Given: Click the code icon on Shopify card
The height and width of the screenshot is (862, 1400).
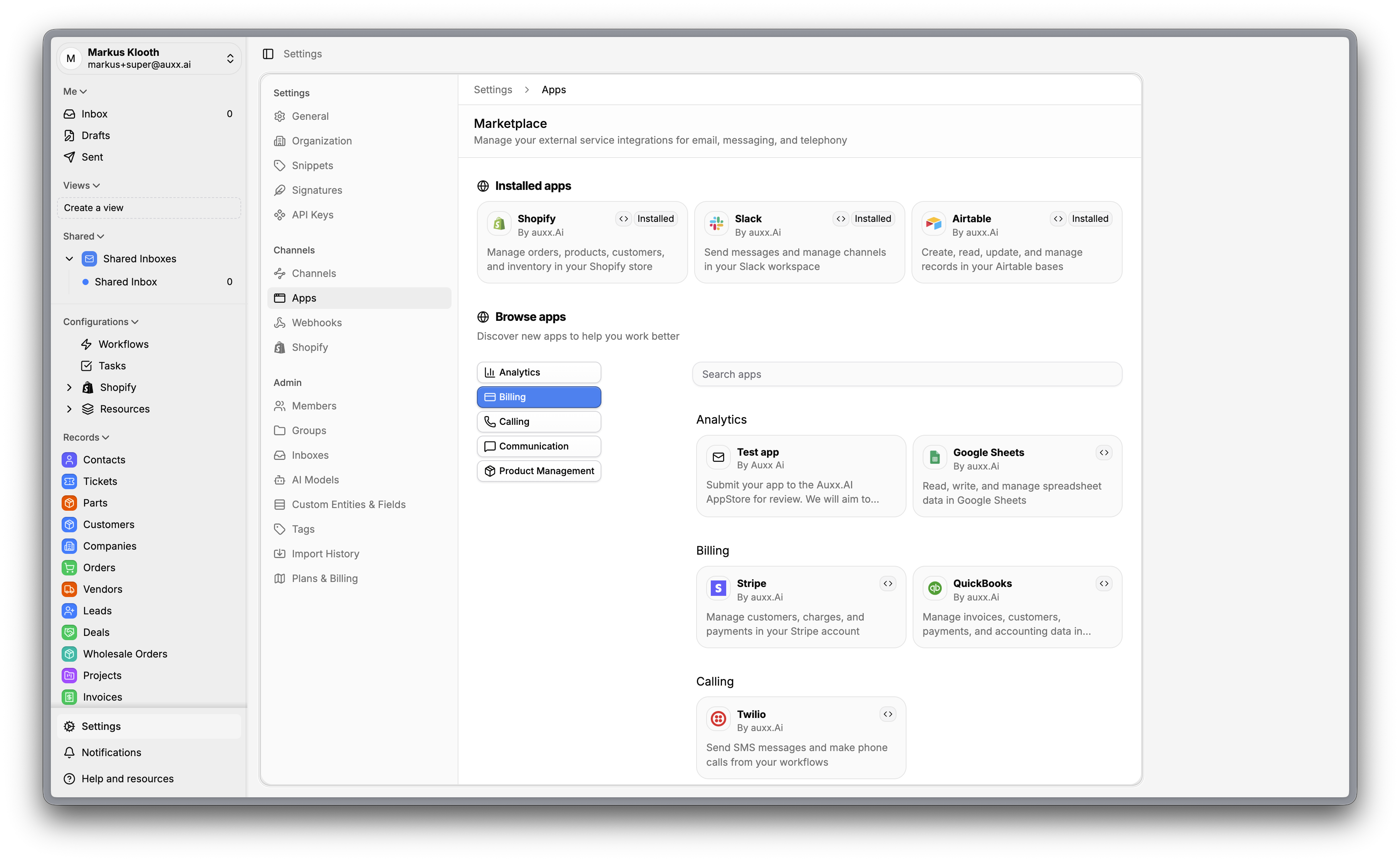Looking at the screenshot, I should tap(623, 219).
